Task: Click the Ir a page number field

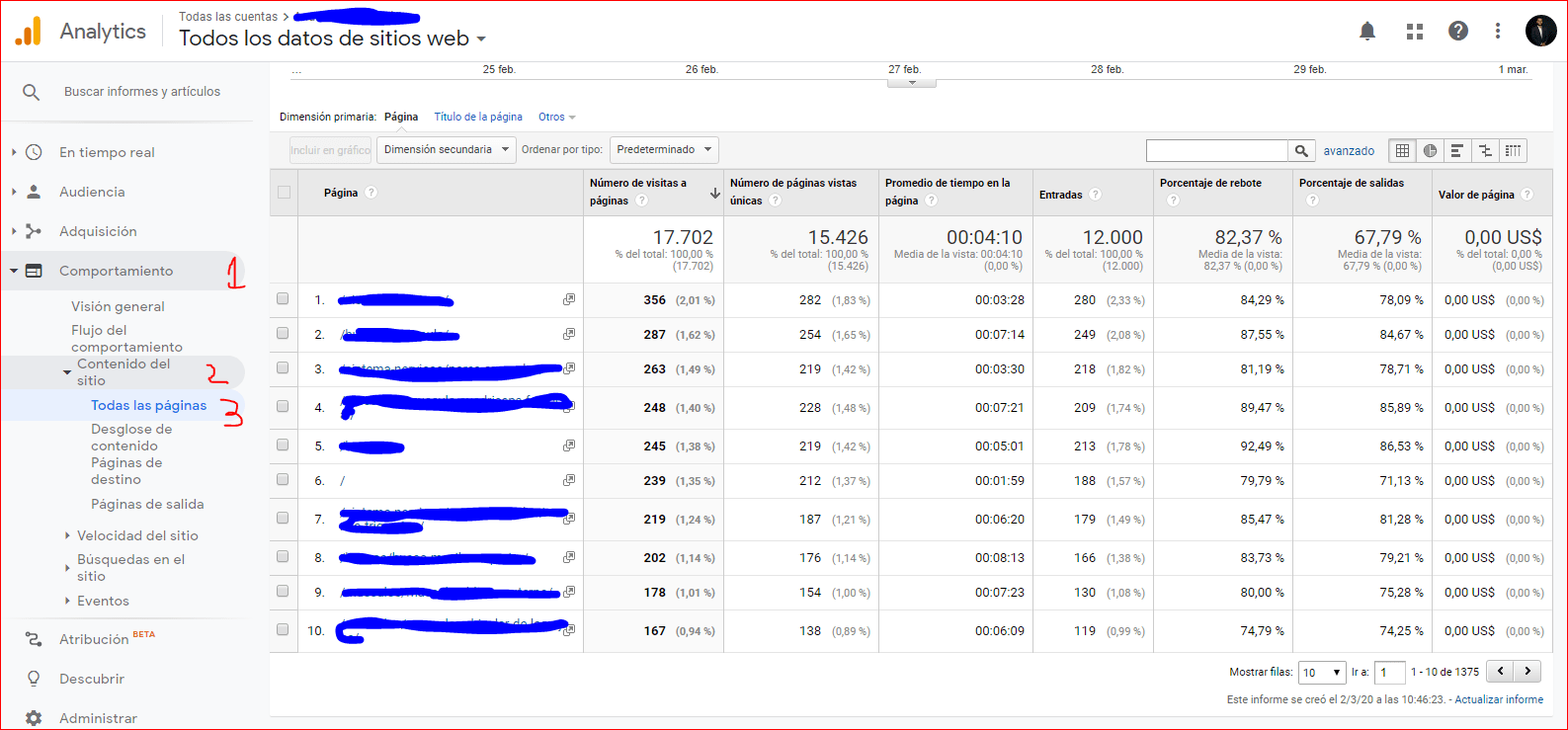Action: tap(1389, 673)
